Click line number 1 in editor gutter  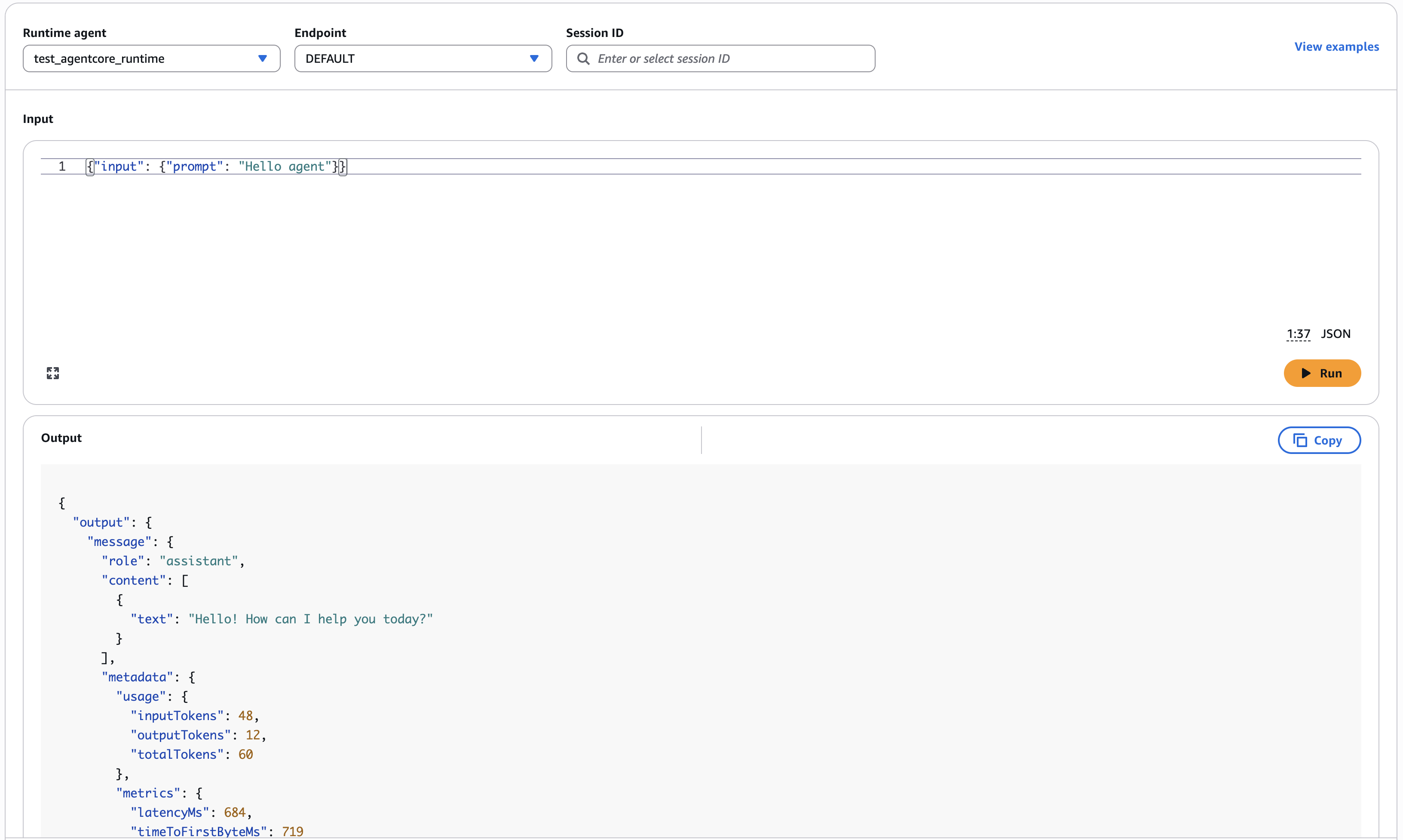62,166
